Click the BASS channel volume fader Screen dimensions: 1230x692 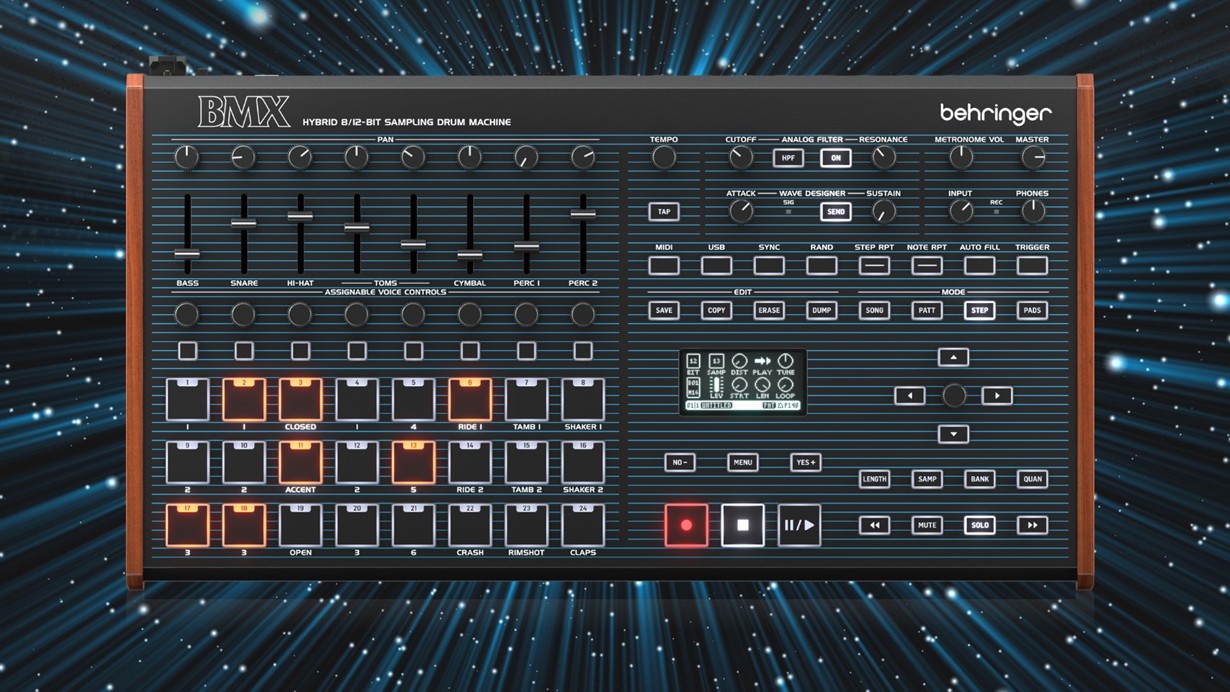tap(187, 253)
